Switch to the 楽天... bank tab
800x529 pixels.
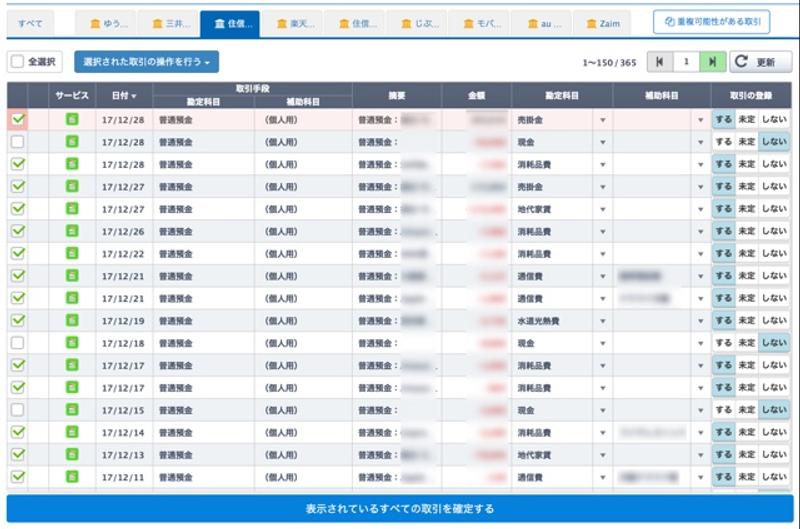[293, 23]
